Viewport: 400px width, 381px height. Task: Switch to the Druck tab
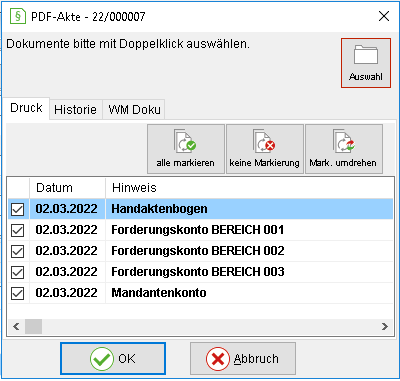(26, 108)
